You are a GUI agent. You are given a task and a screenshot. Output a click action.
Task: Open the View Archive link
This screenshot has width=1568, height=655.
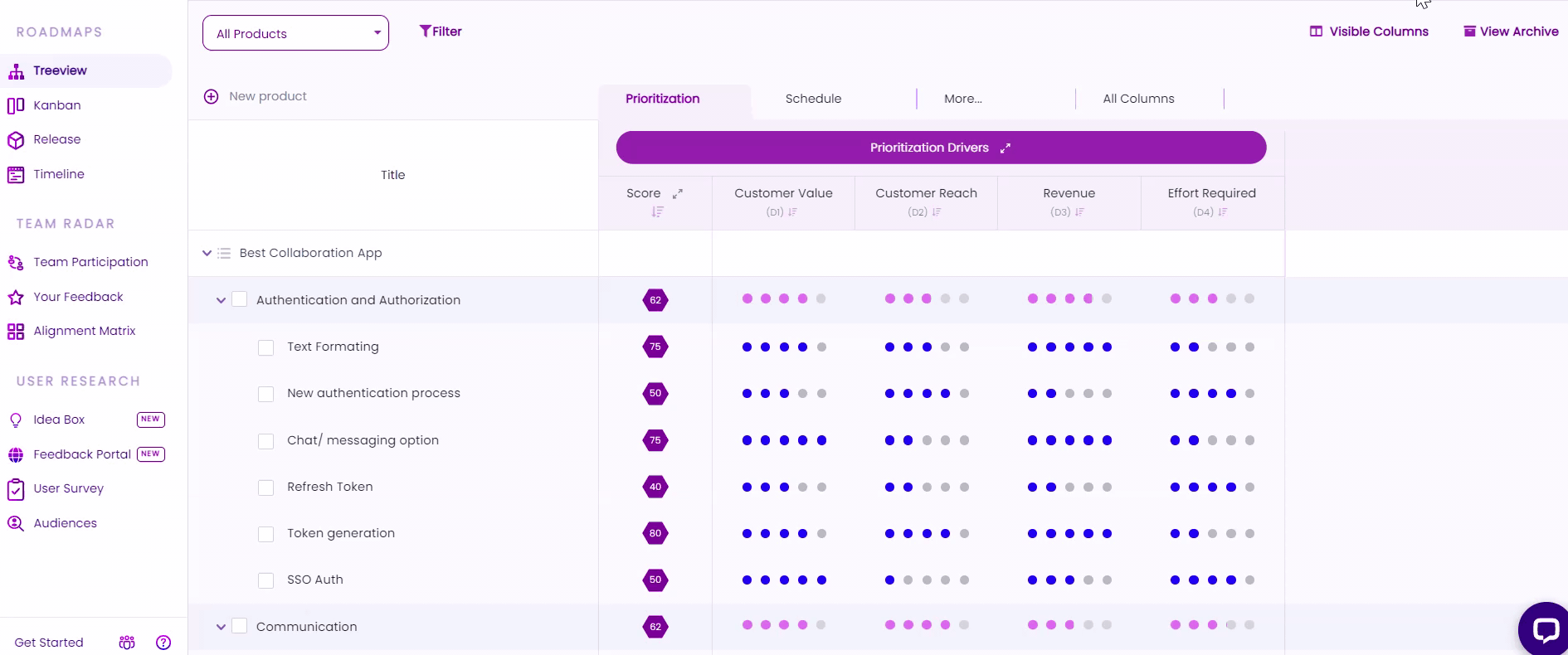[1511, 32]
